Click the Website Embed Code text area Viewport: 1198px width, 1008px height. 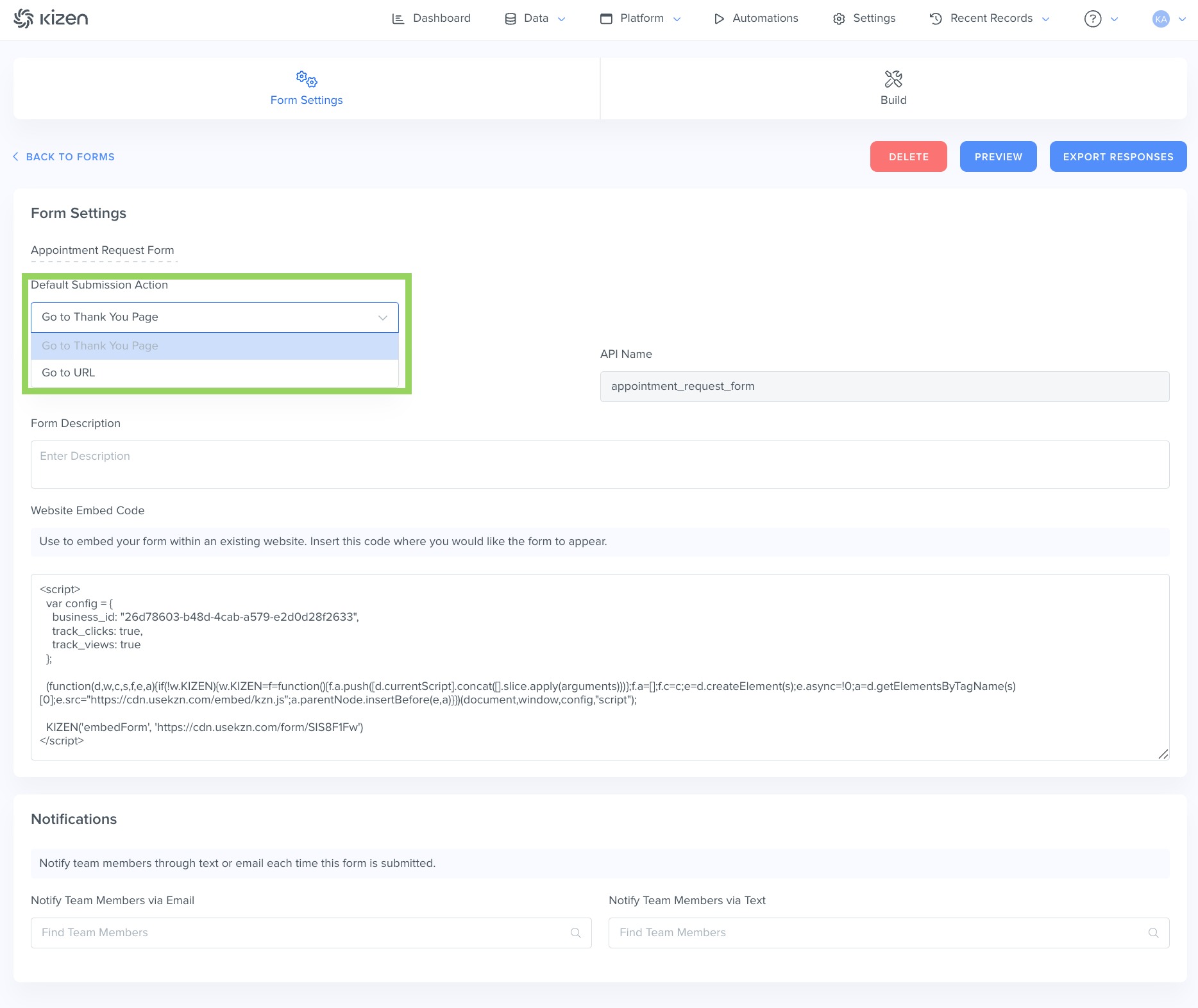tap(600, 667)
